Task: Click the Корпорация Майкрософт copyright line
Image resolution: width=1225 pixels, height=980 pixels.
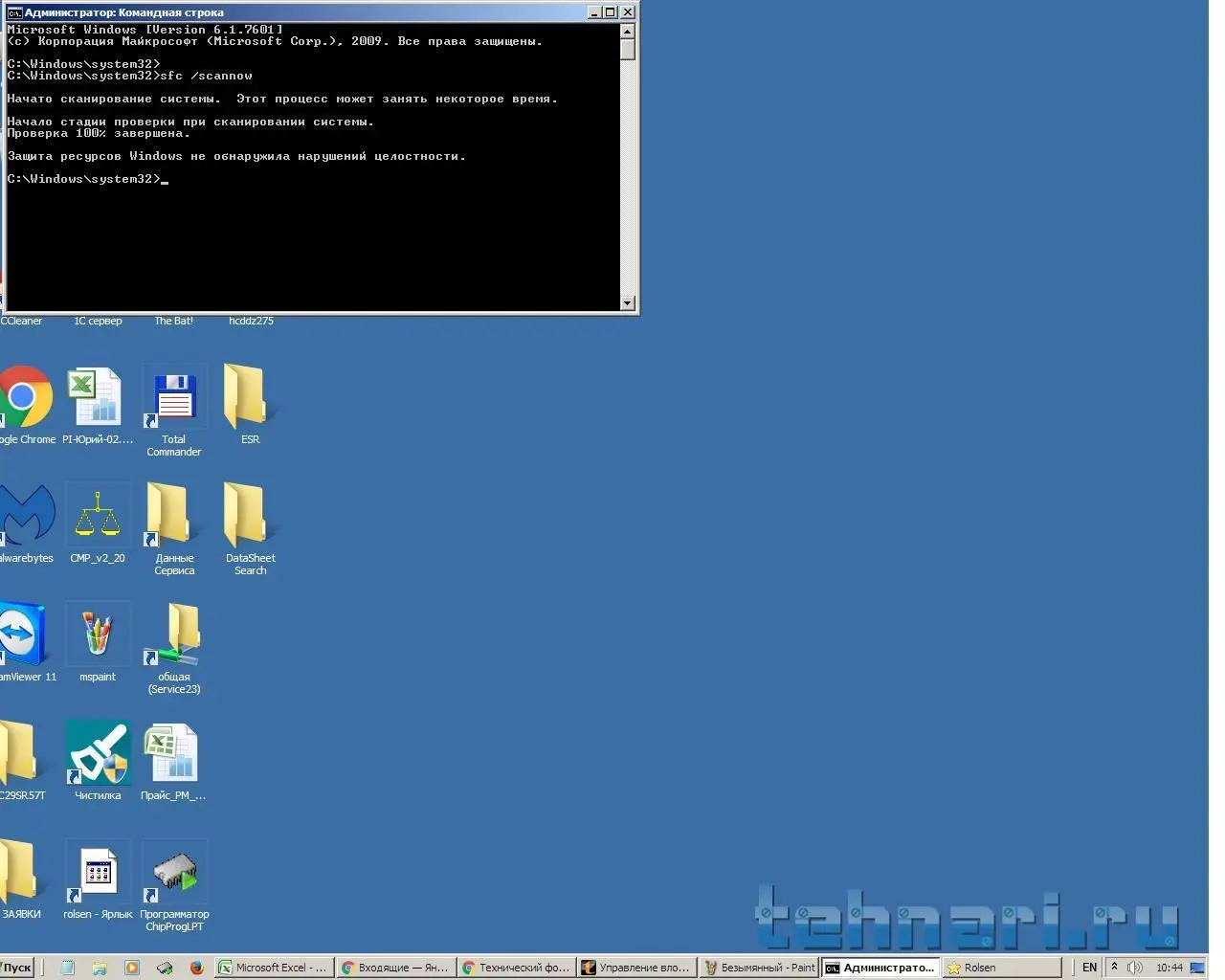Action: coord(275,41)
